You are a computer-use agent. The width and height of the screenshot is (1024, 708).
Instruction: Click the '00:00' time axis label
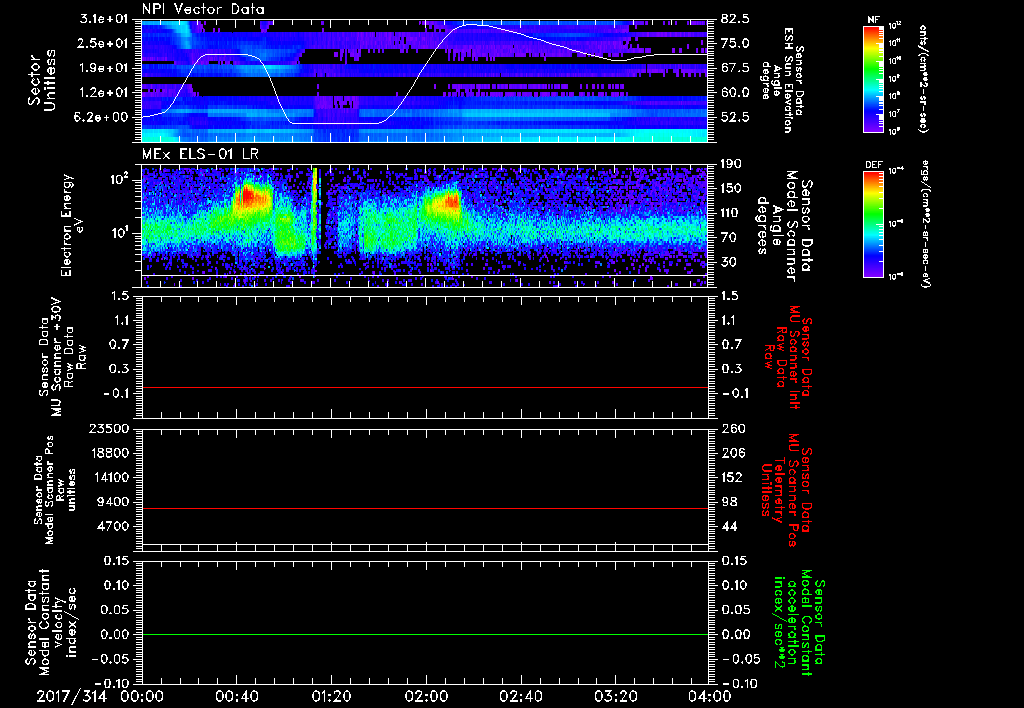(x=142, y=696)
